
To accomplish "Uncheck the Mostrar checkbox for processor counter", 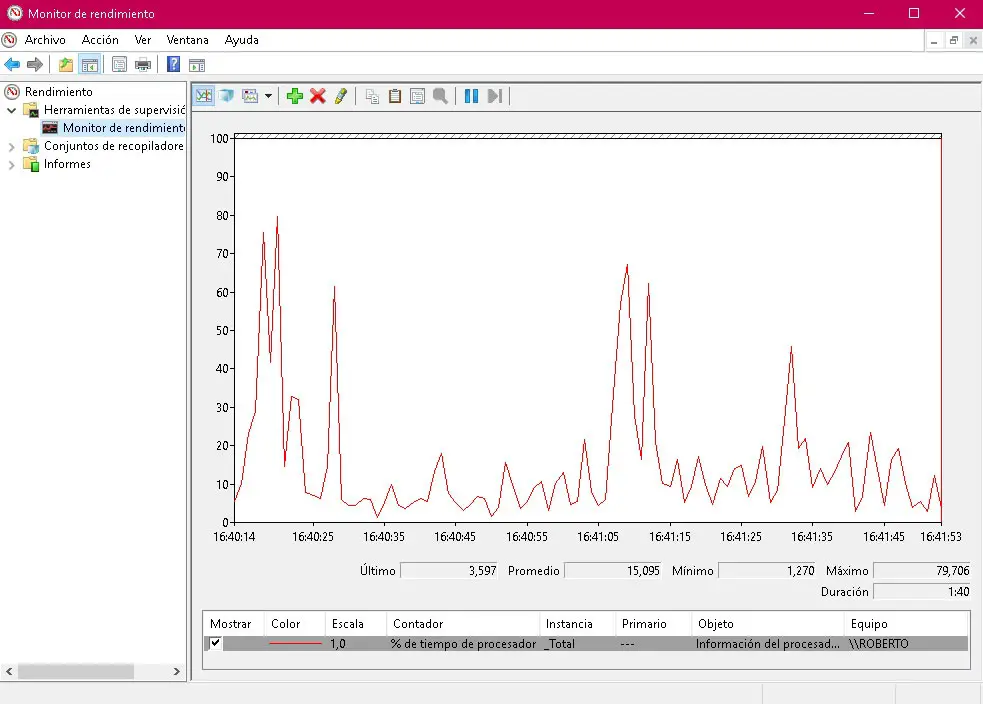I will (215, 643).
